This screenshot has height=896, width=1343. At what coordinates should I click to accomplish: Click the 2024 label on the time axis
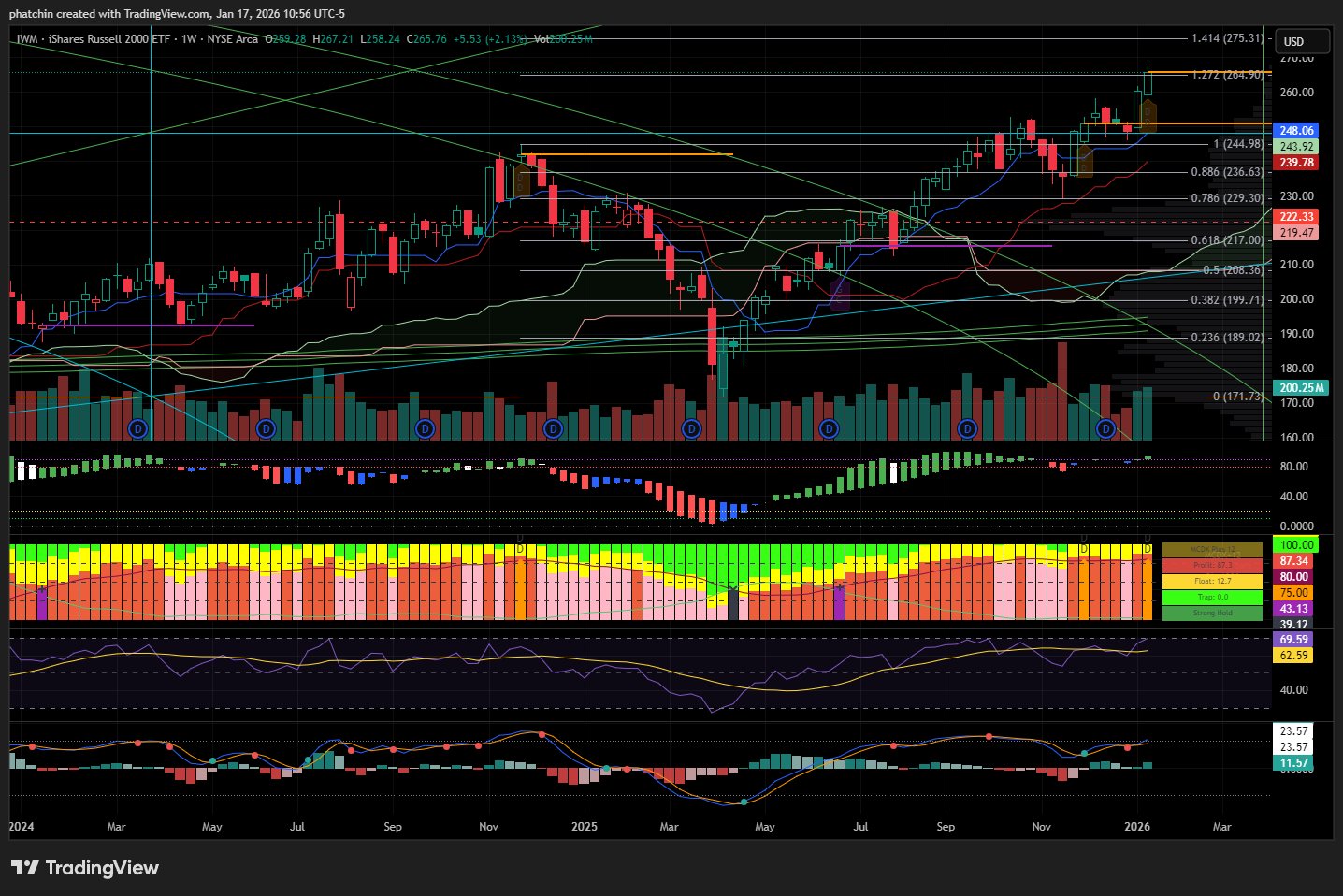tap(22, 827)
